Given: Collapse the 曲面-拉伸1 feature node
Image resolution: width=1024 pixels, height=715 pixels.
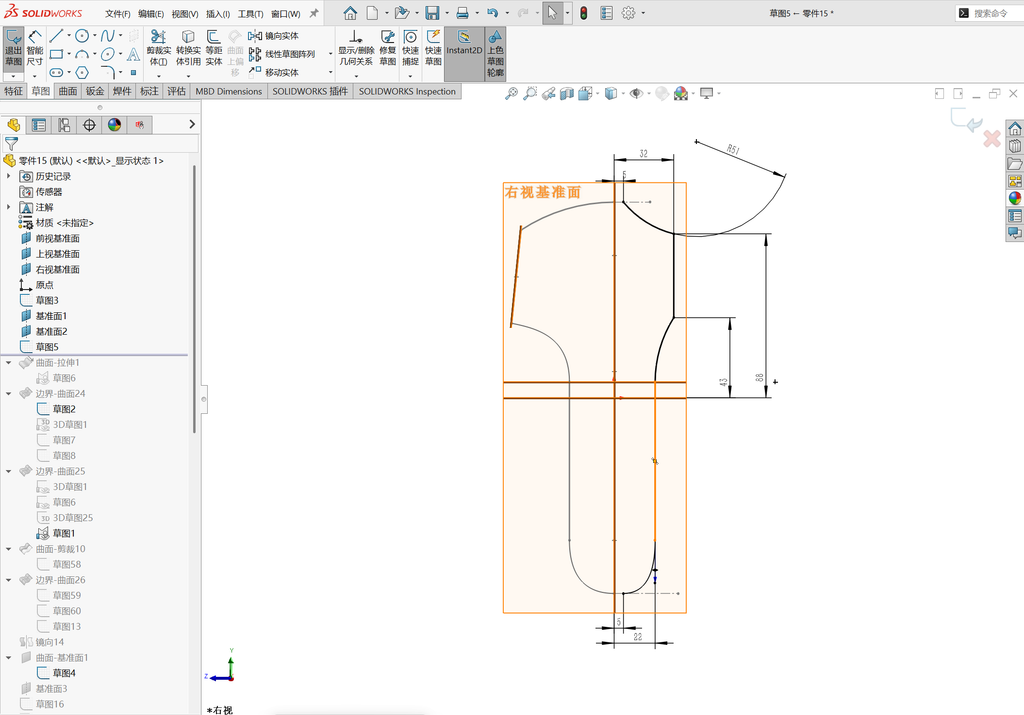Looking at the screenshot, I should (8, 362).
